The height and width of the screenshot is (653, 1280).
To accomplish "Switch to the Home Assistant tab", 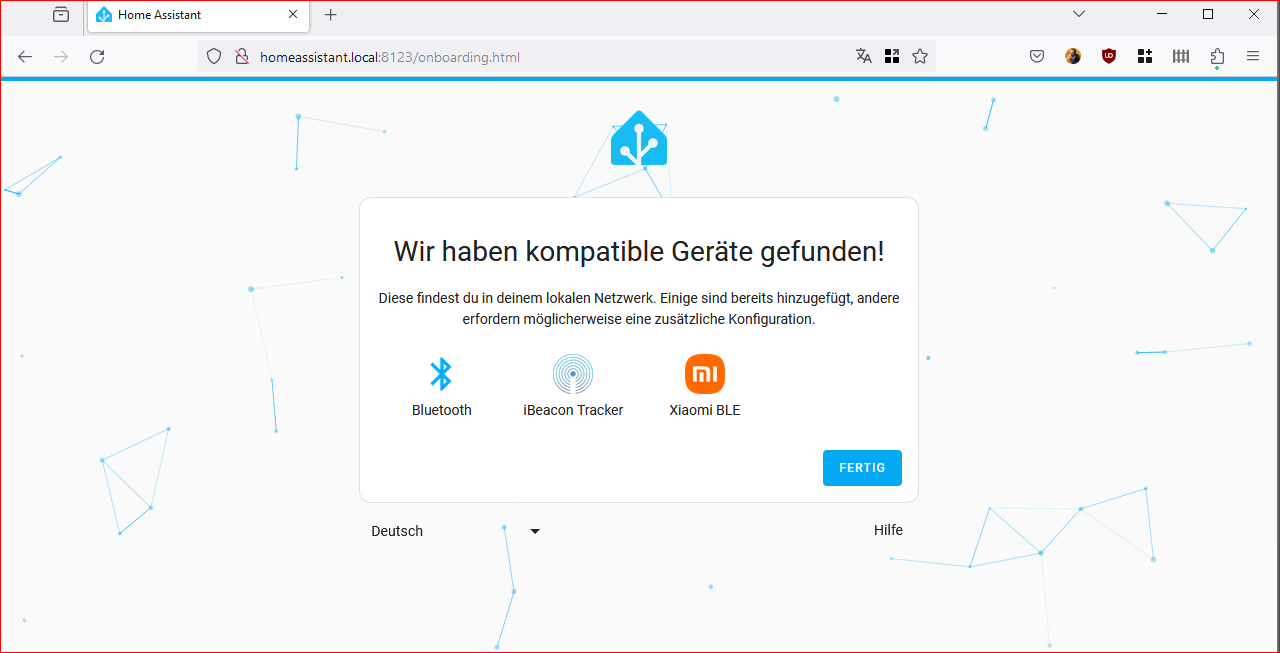I will 197,15.
